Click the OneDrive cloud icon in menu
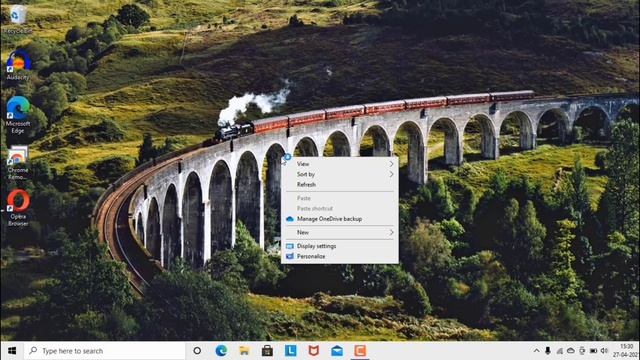Viewport: 640px width, 360px height. click(x=290, y=219)
